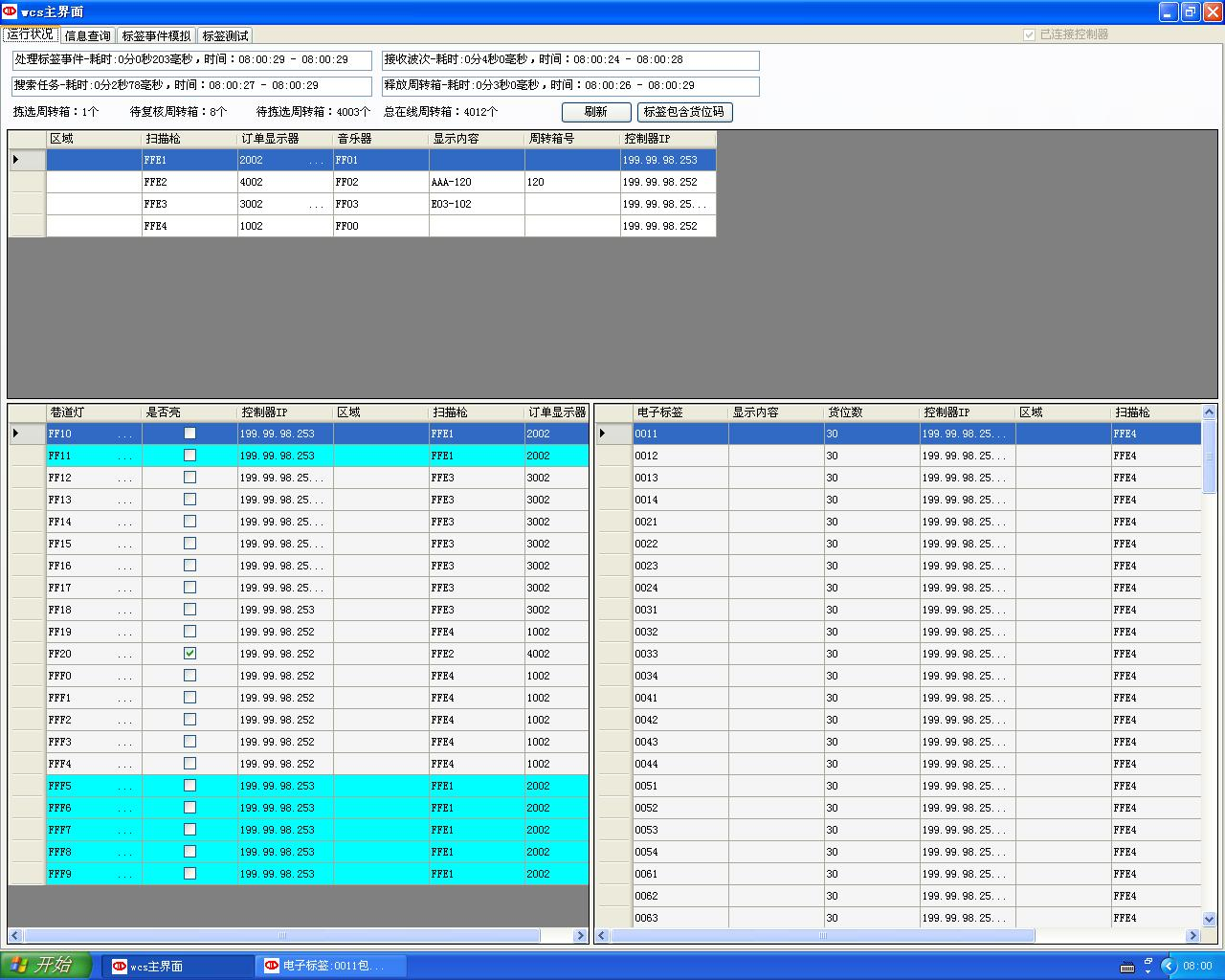The height and width of the screenshot is (980, 1225).
Task: Click scroll up arrow of tag table
Action: coord(1209,412)
